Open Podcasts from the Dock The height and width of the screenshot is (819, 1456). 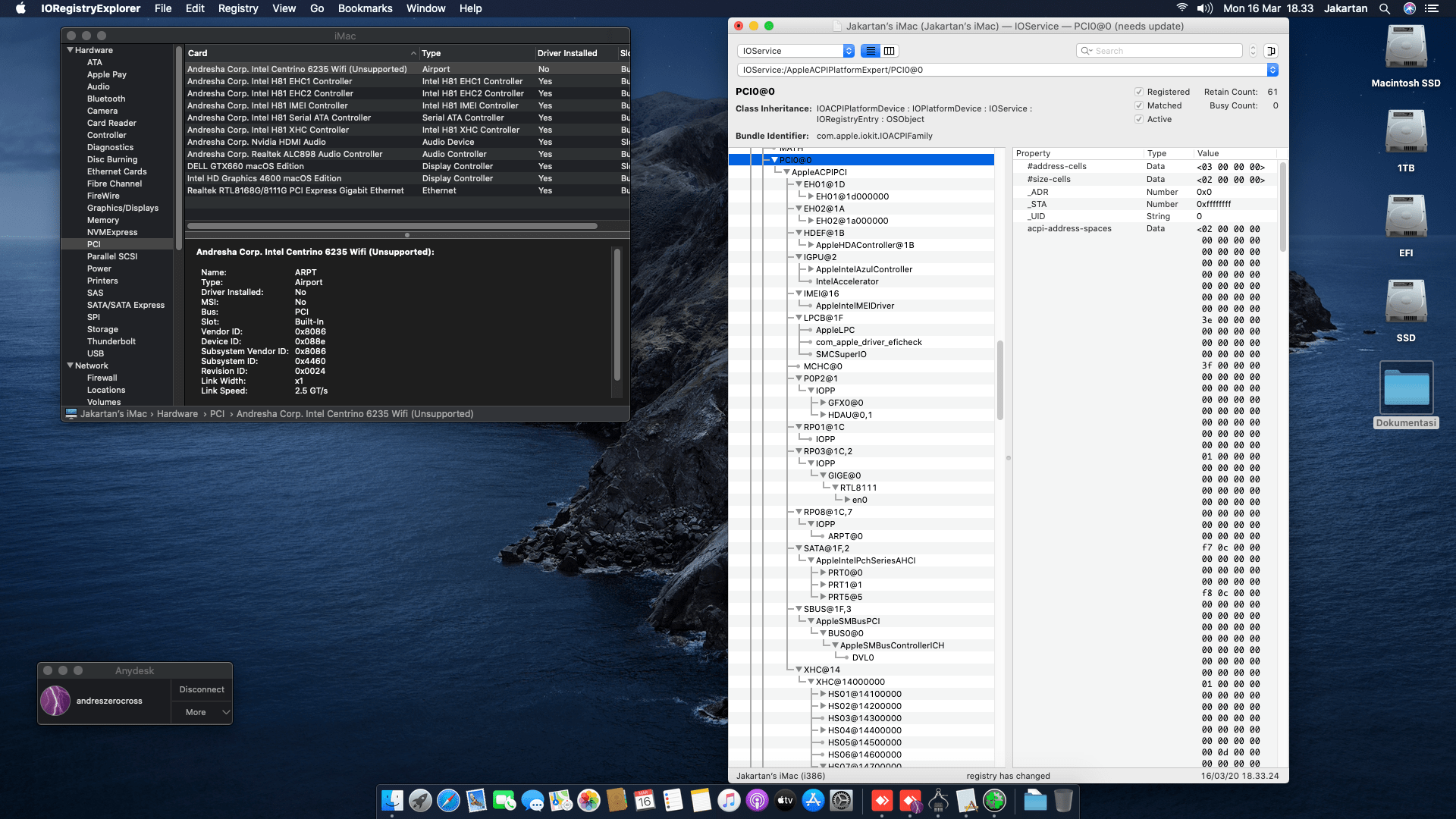click(757, 800)
